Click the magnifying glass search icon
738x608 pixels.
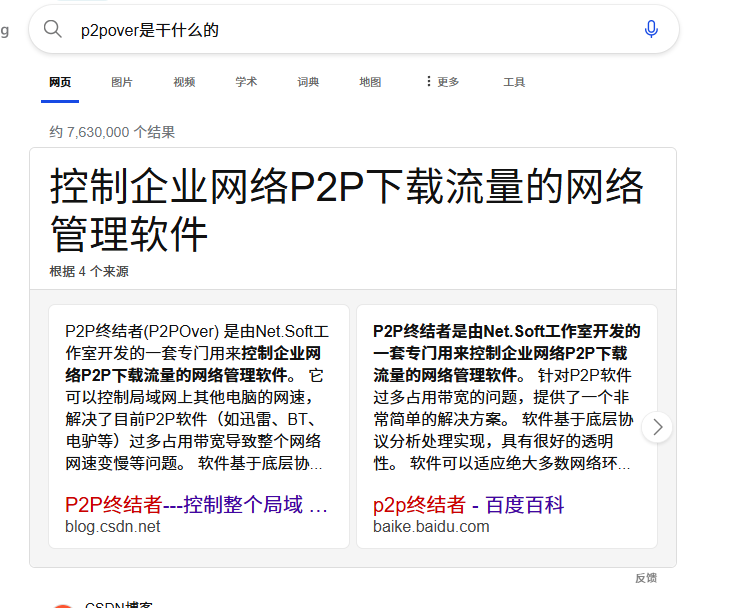[x=52, y=30]
